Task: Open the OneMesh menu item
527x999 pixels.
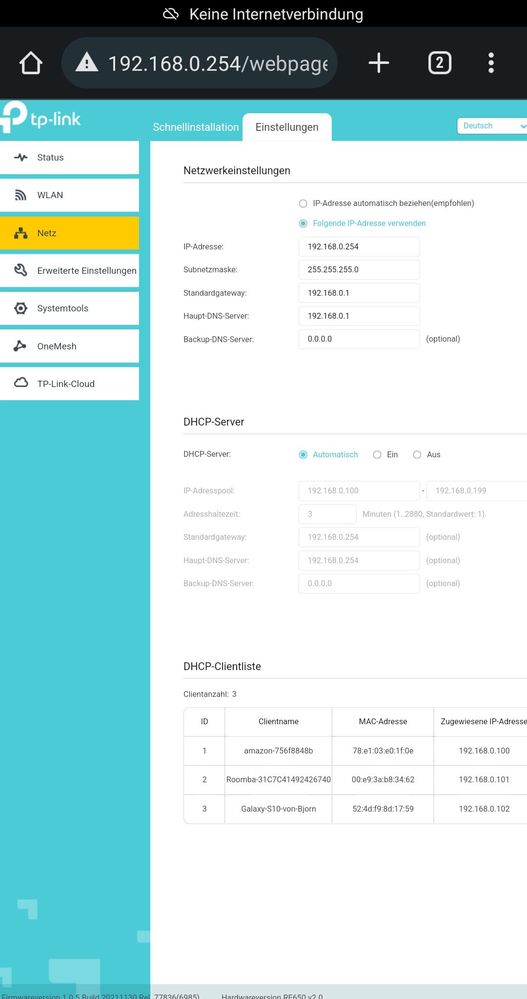Action: (69, 346)
